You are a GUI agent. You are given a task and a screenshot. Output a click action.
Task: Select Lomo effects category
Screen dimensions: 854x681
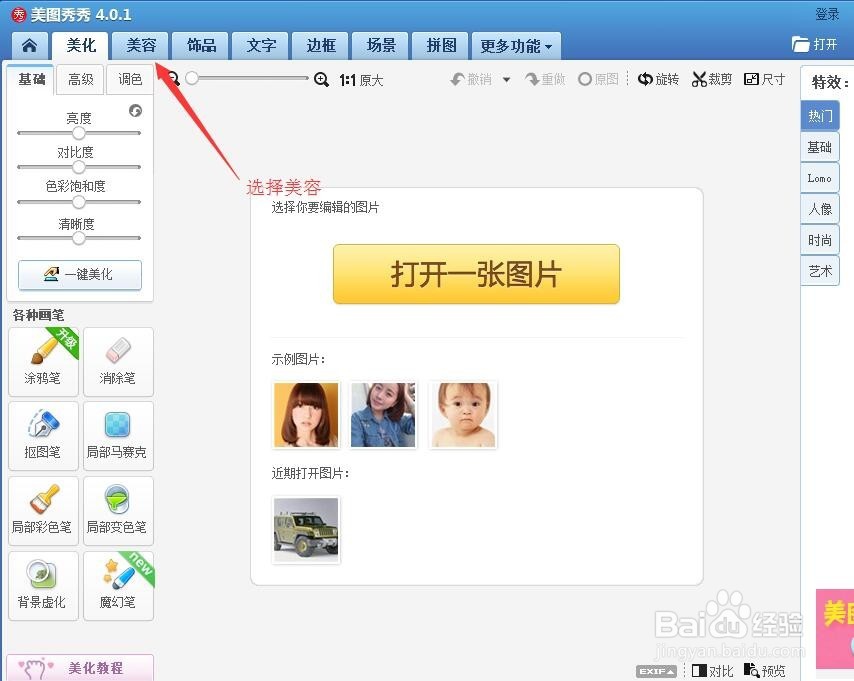coord(820,178)
